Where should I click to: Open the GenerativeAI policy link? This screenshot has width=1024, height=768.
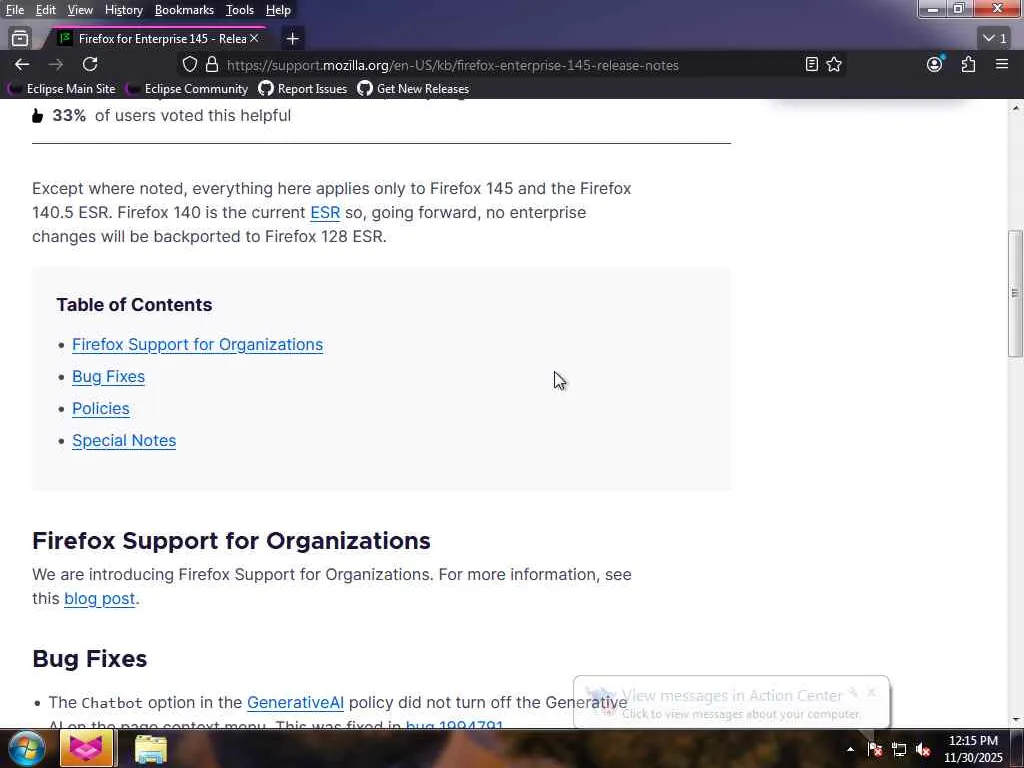coord(295,702)
